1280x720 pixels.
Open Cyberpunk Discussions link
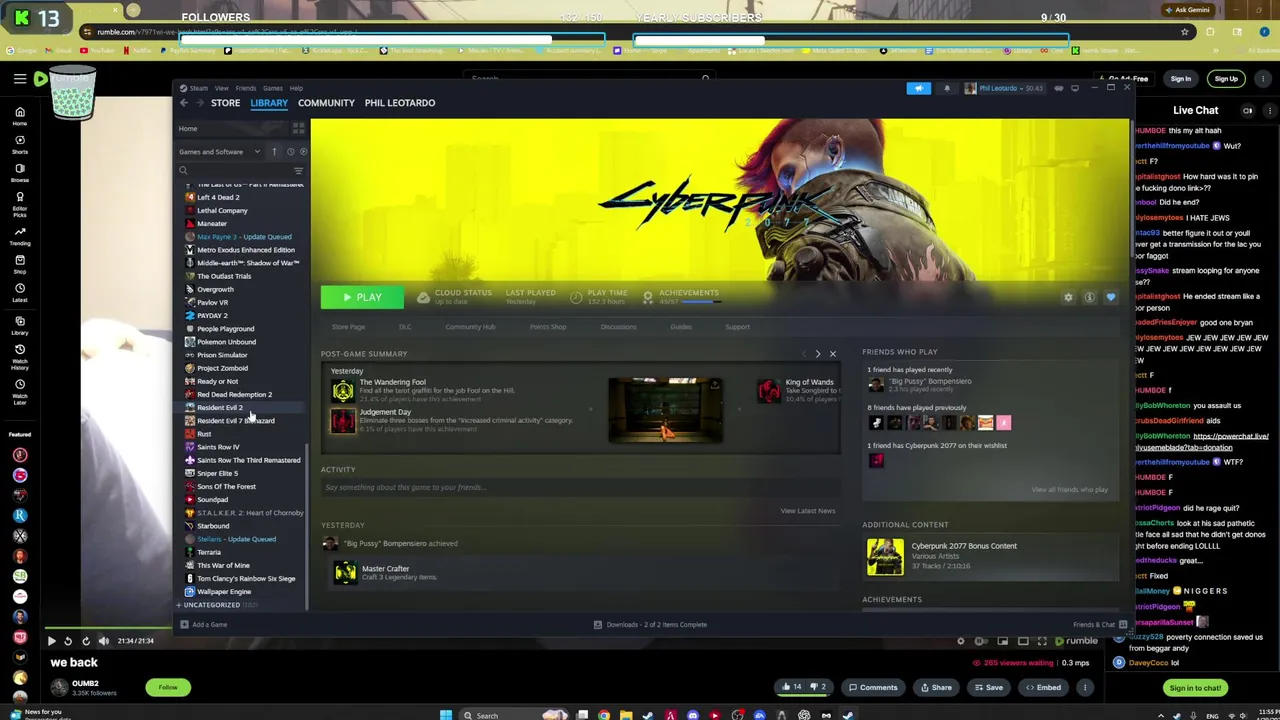point(618,327)
